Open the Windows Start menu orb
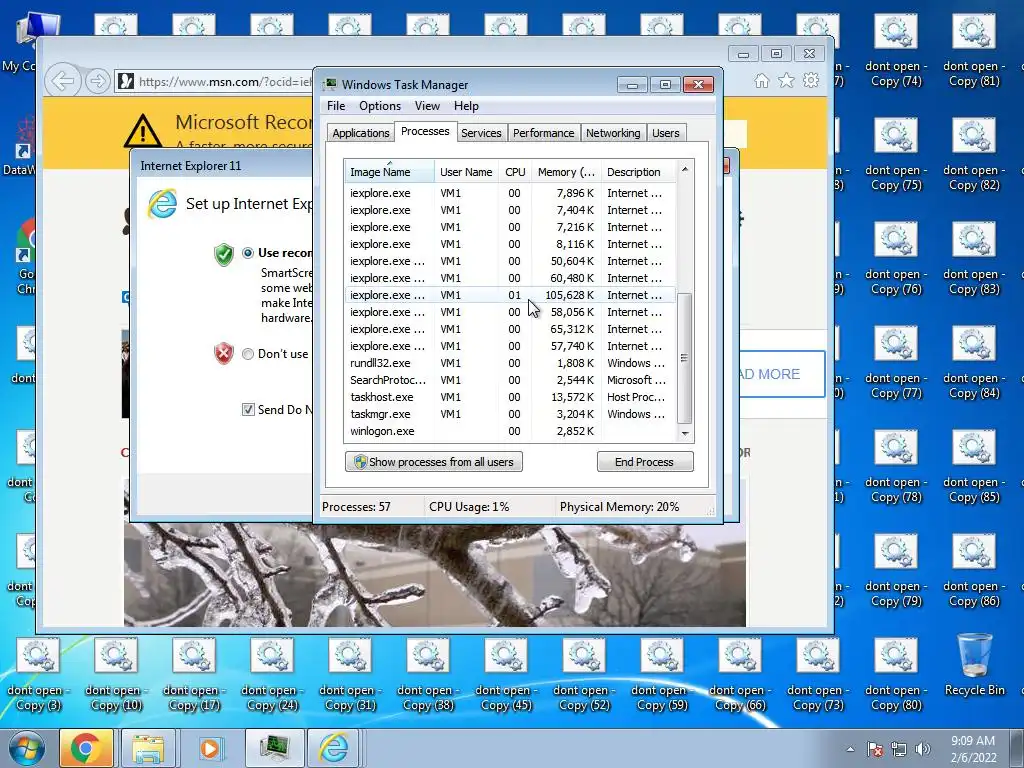1024x768 pixels. point(27,748)
